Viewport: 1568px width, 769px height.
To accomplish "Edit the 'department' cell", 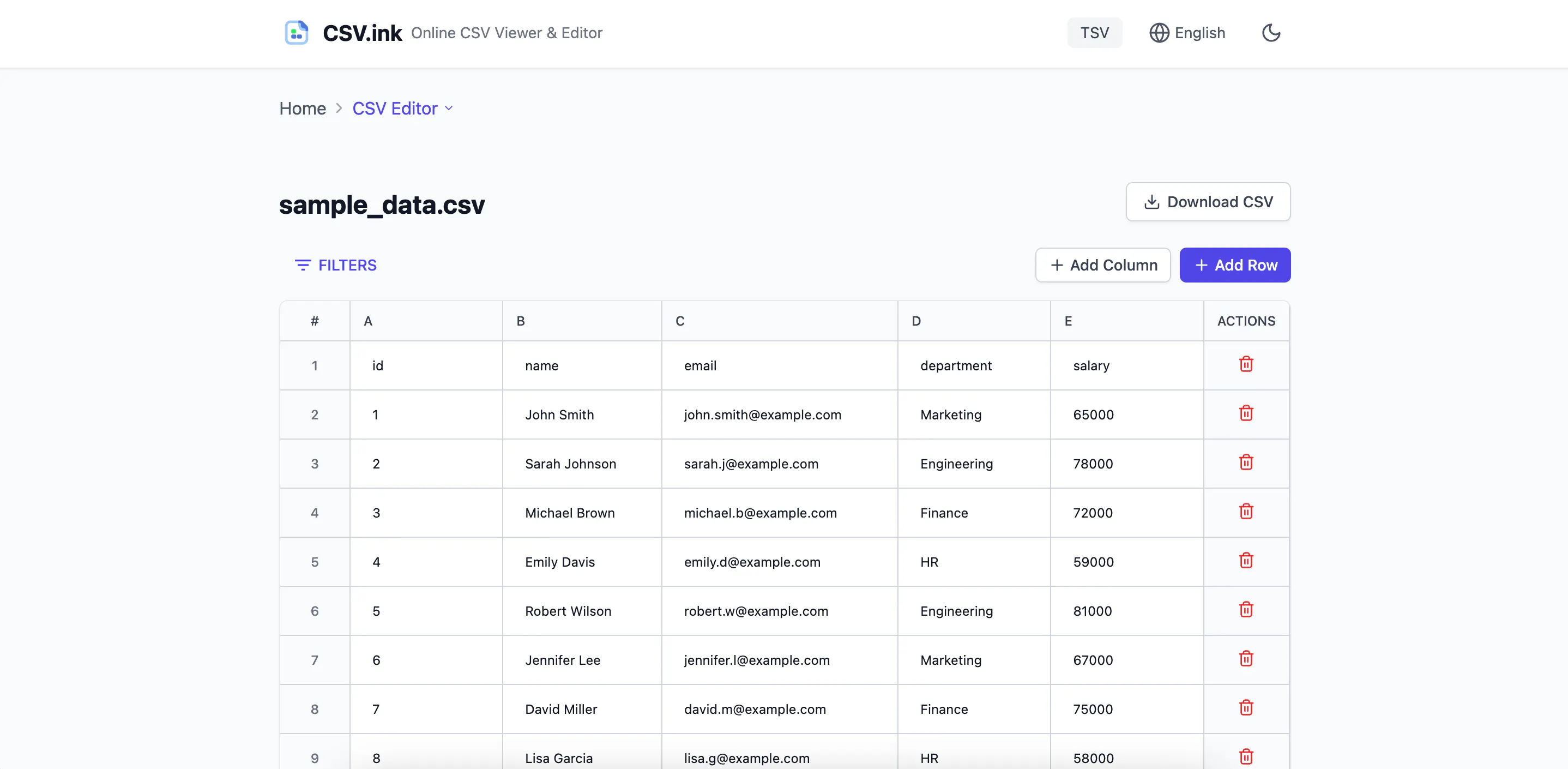I will point(974,366).
